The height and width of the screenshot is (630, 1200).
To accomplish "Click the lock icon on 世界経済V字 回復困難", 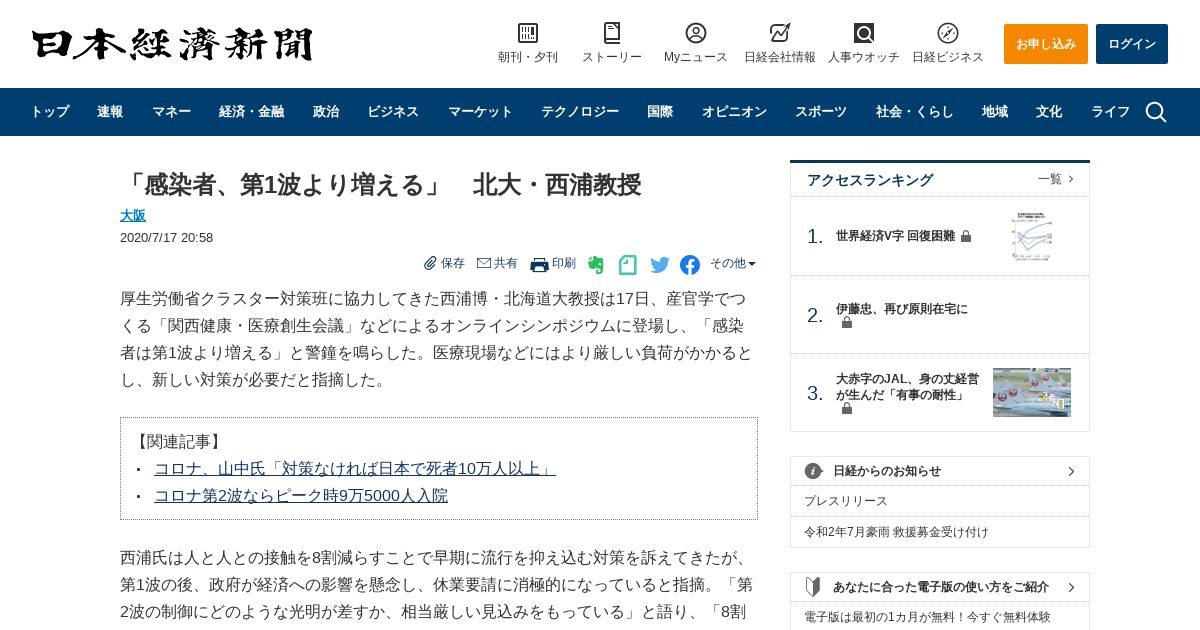I will coord(966,237).
